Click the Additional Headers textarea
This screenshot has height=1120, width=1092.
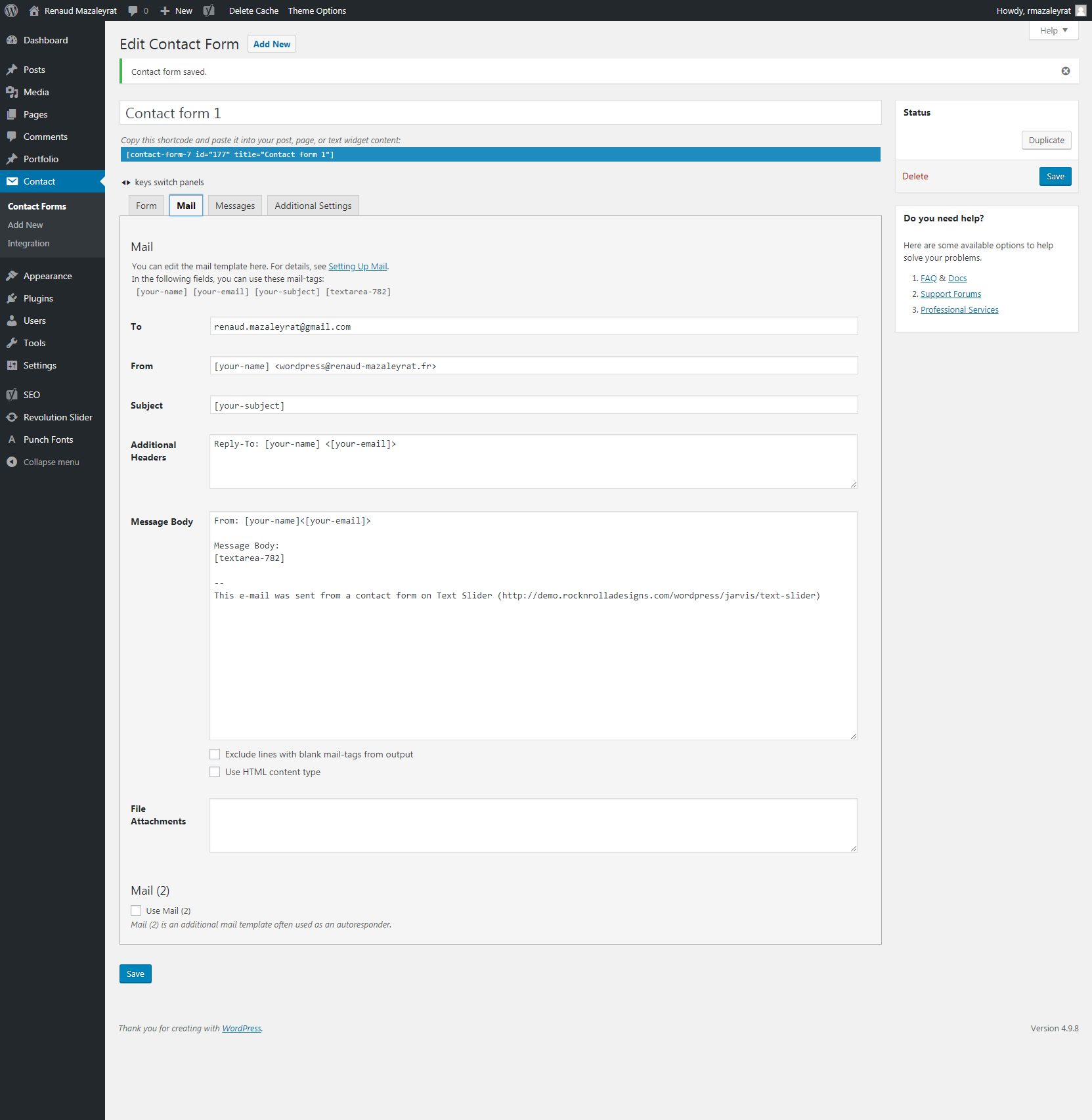coord(534,461)
